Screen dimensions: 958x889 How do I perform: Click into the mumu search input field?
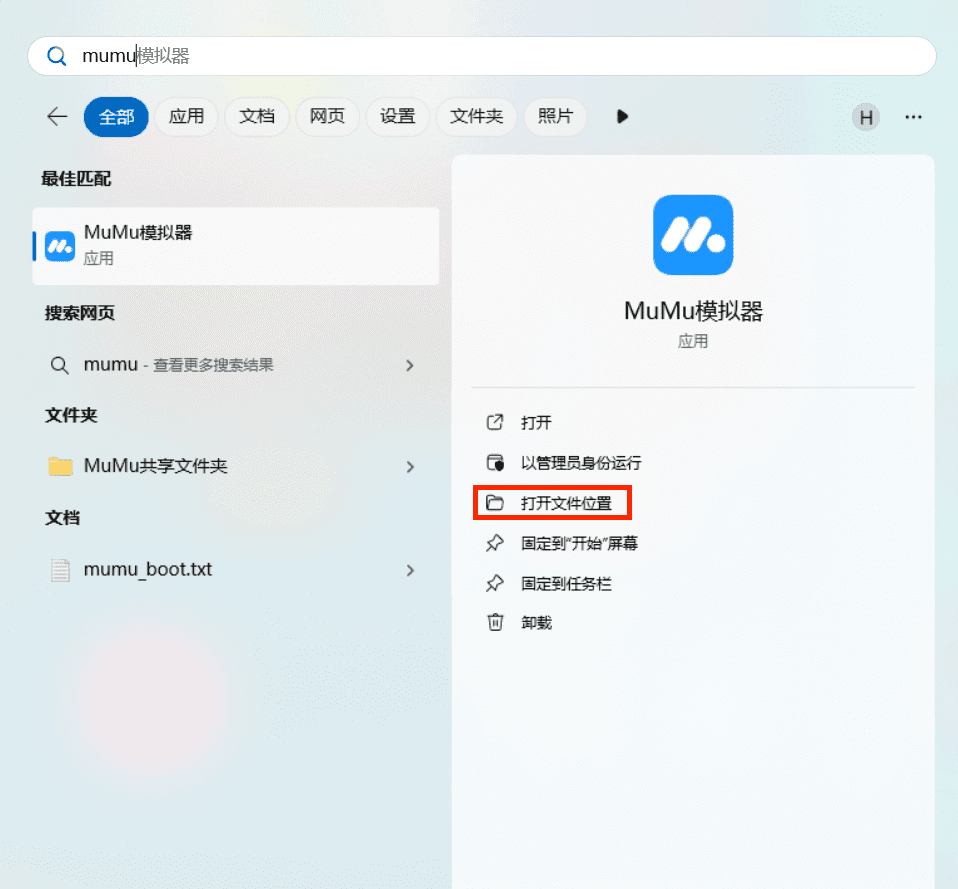(x=482, y=56)
